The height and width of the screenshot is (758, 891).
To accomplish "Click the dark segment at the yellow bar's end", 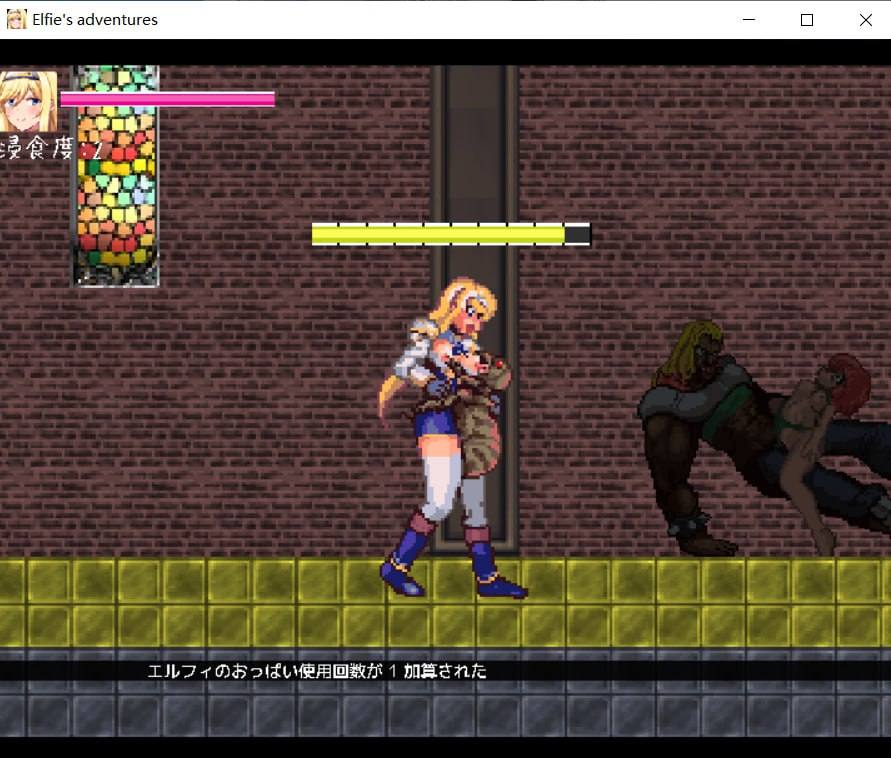I will 575,234.
